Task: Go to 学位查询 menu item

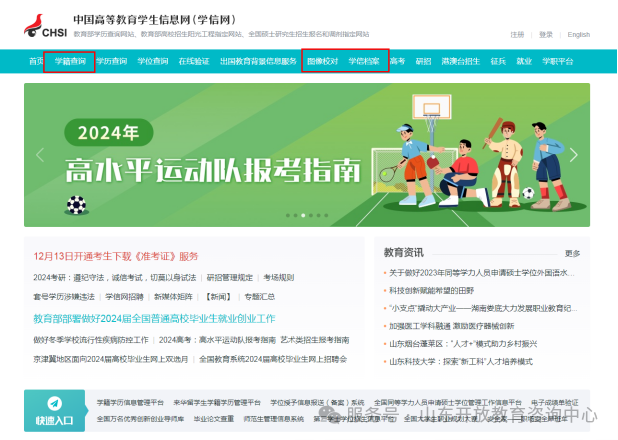Action: [153, 61]
